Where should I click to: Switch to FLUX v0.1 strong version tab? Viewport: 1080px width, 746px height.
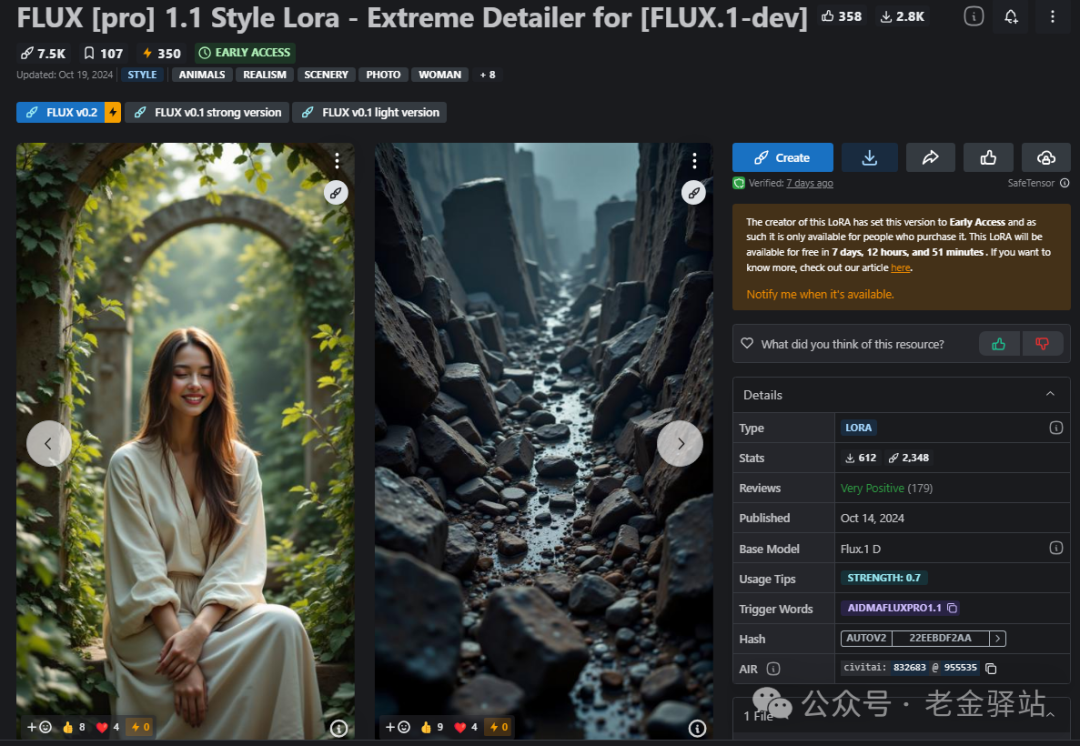pyautogui.click(x=207, y=112)
